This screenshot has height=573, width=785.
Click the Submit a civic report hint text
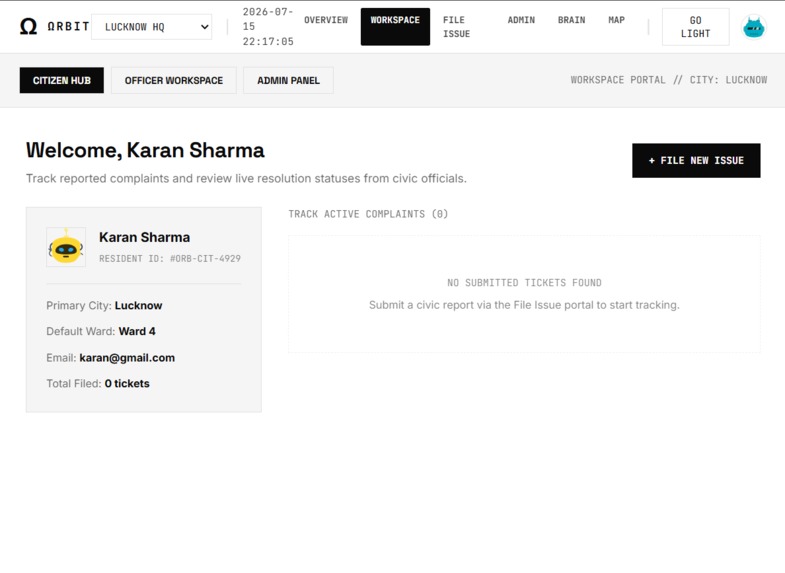tap(524, 305)
